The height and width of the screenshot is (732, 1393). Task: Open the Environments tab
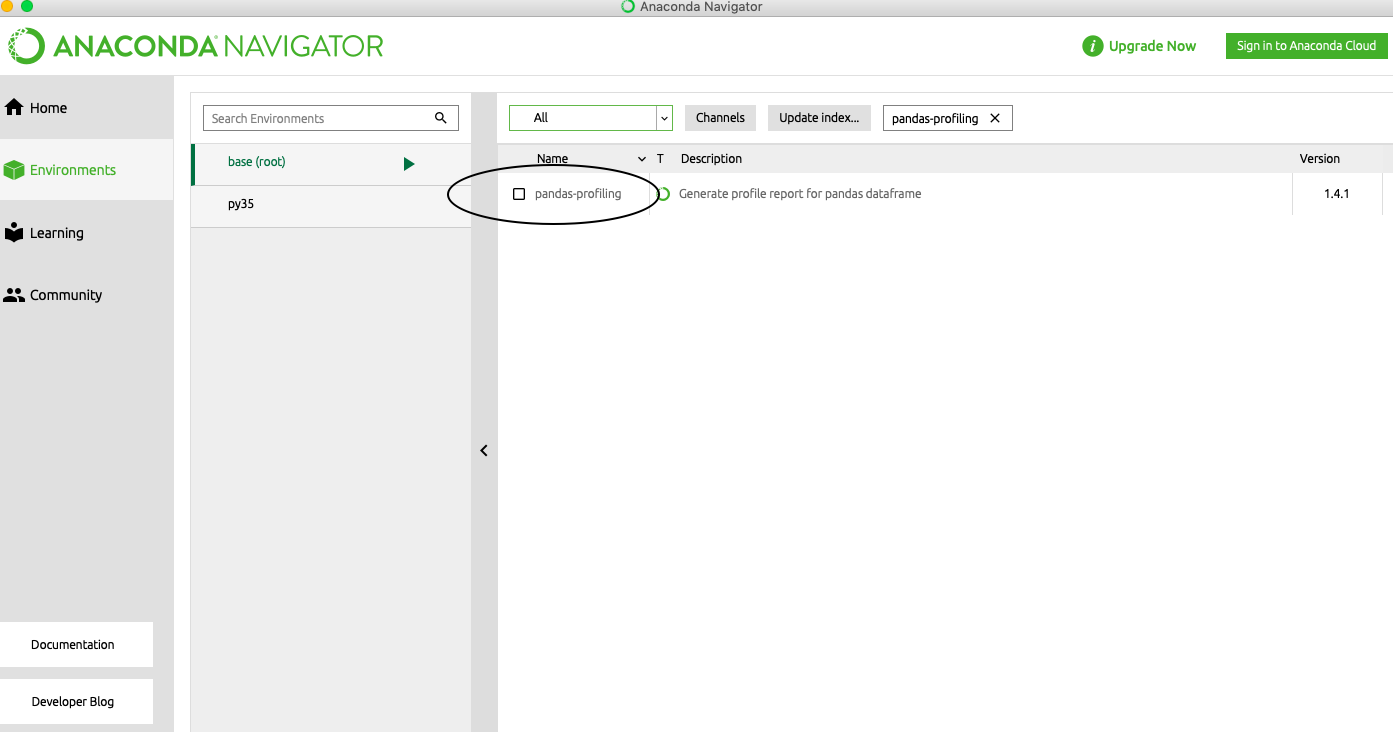pyautogui.click(x=87, y=170)
